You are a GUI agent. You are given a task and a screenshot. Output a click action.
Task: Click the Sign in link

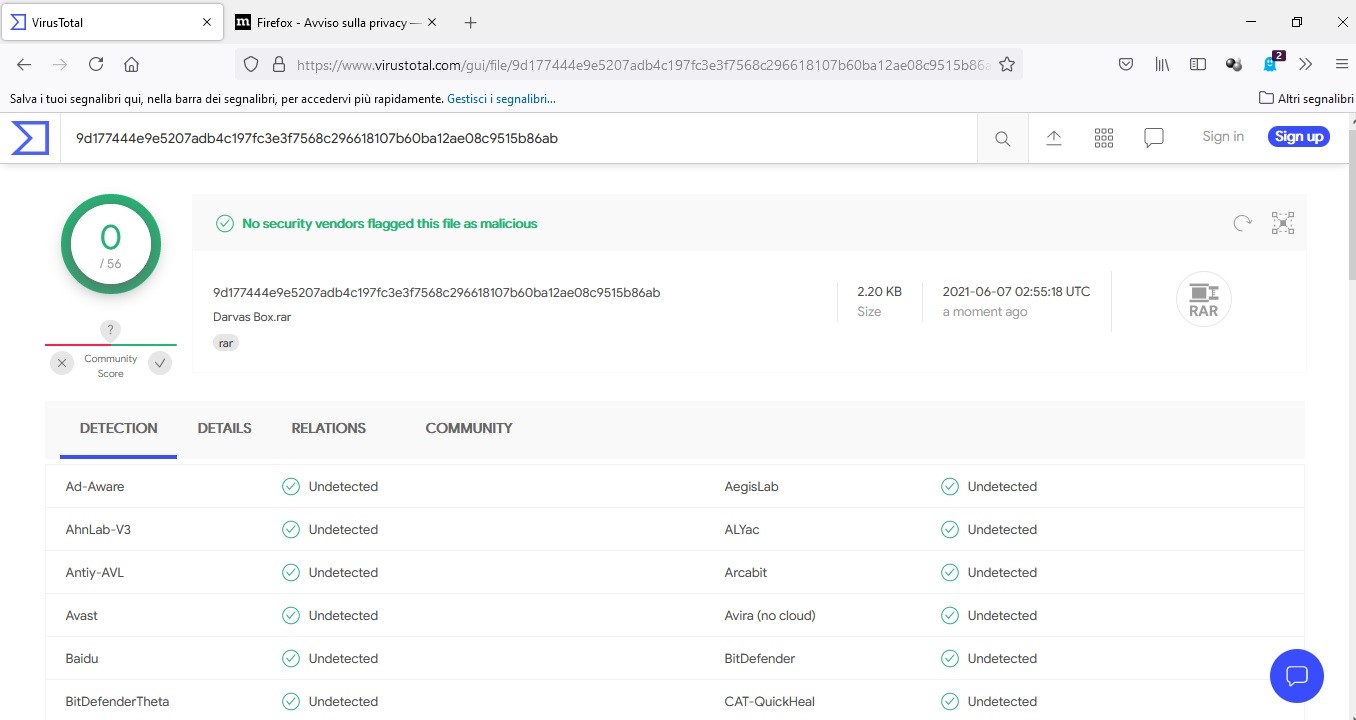(1223, 137)
